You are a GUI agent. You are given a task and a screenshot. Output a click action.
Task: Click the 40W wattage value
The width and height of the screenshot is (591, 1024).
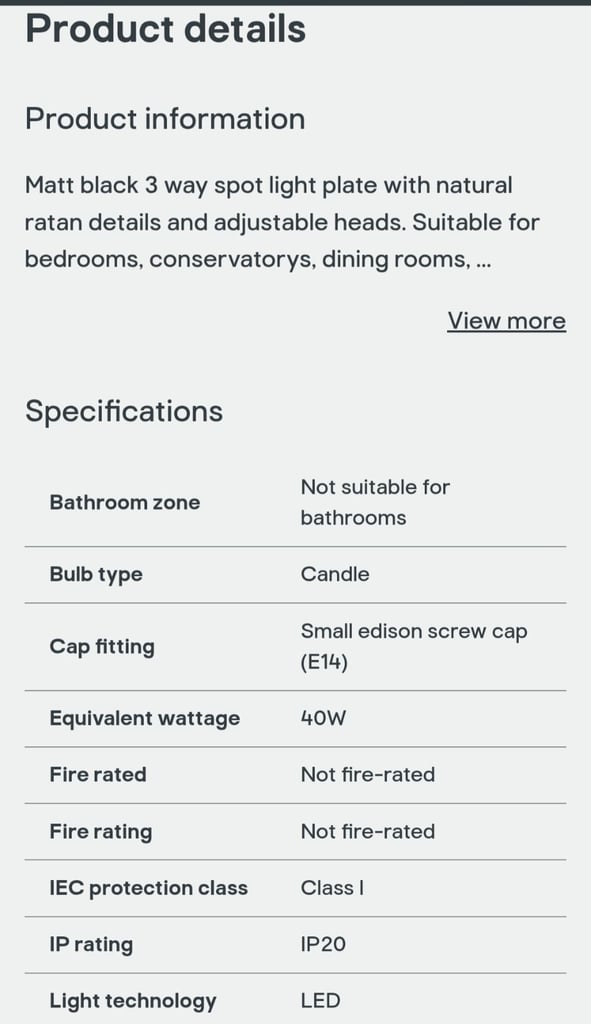(x=323, y=718)
